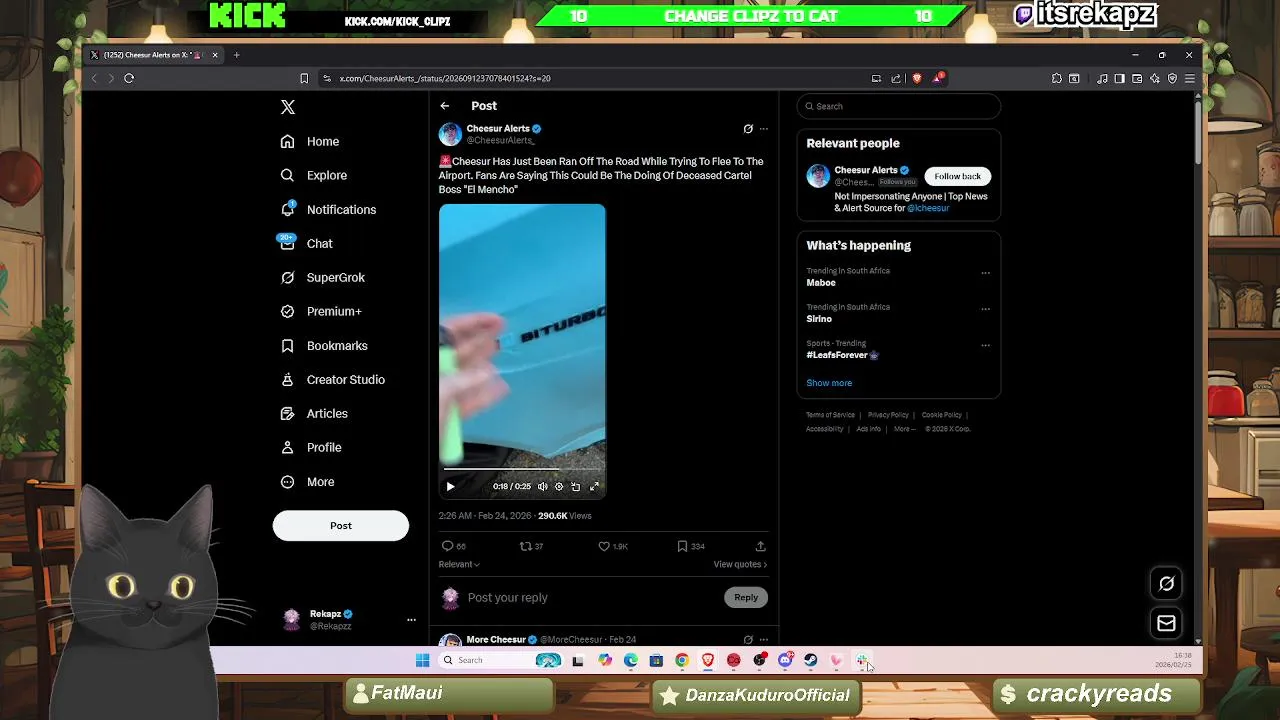Screen dimensions: 1280x720
Task: Click the gray Reply button
Action: tap(746, 597)
